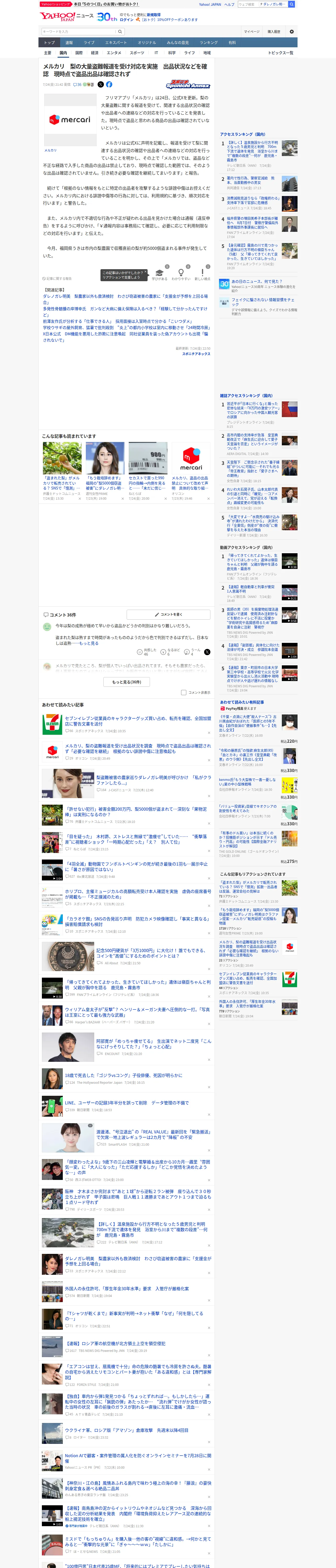Open the 900円 price tag thumbnail article
The image size is (336, 1568).
click(148, 458)
